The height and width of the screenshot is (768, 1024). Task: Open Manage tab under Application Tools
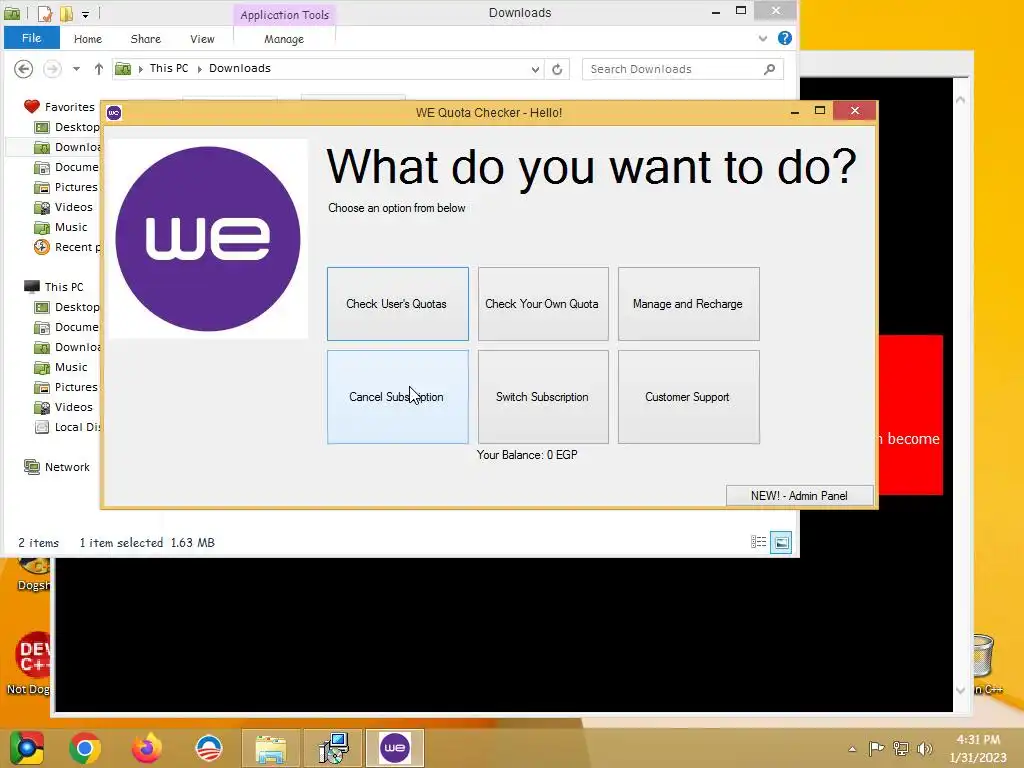284,39
